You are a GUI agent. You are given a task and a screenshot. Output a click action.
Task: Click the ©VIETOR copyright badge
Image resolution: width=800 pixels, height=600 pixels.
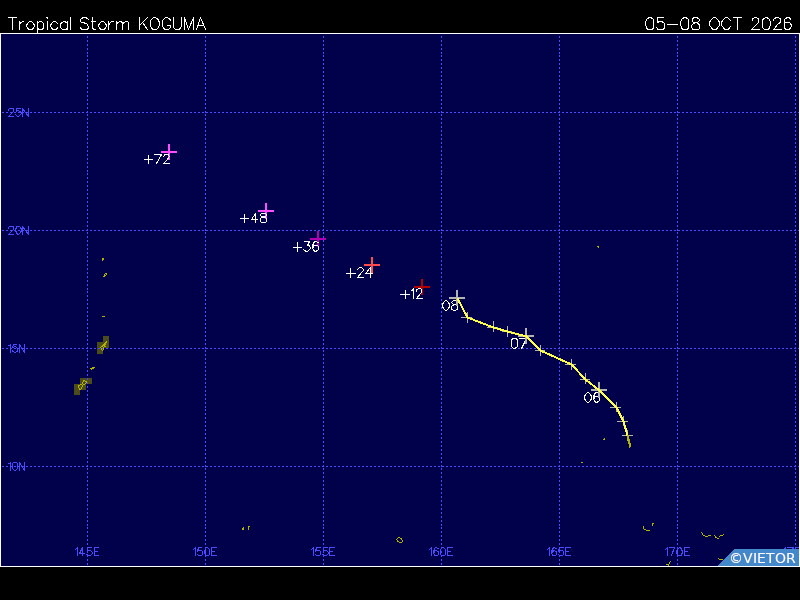coord(759,558)
